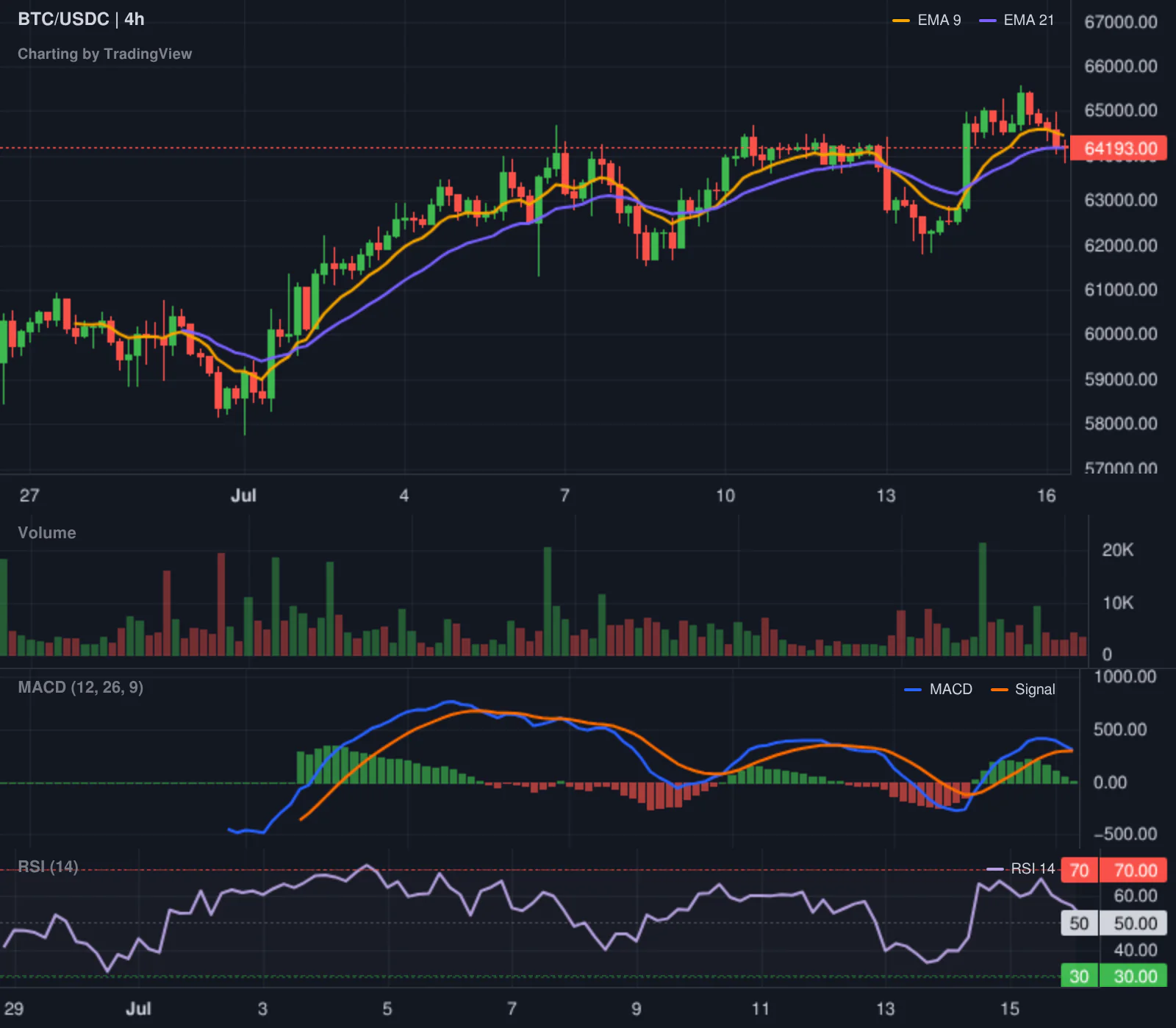Select date 27 on price chart time axis

point(29,496)
